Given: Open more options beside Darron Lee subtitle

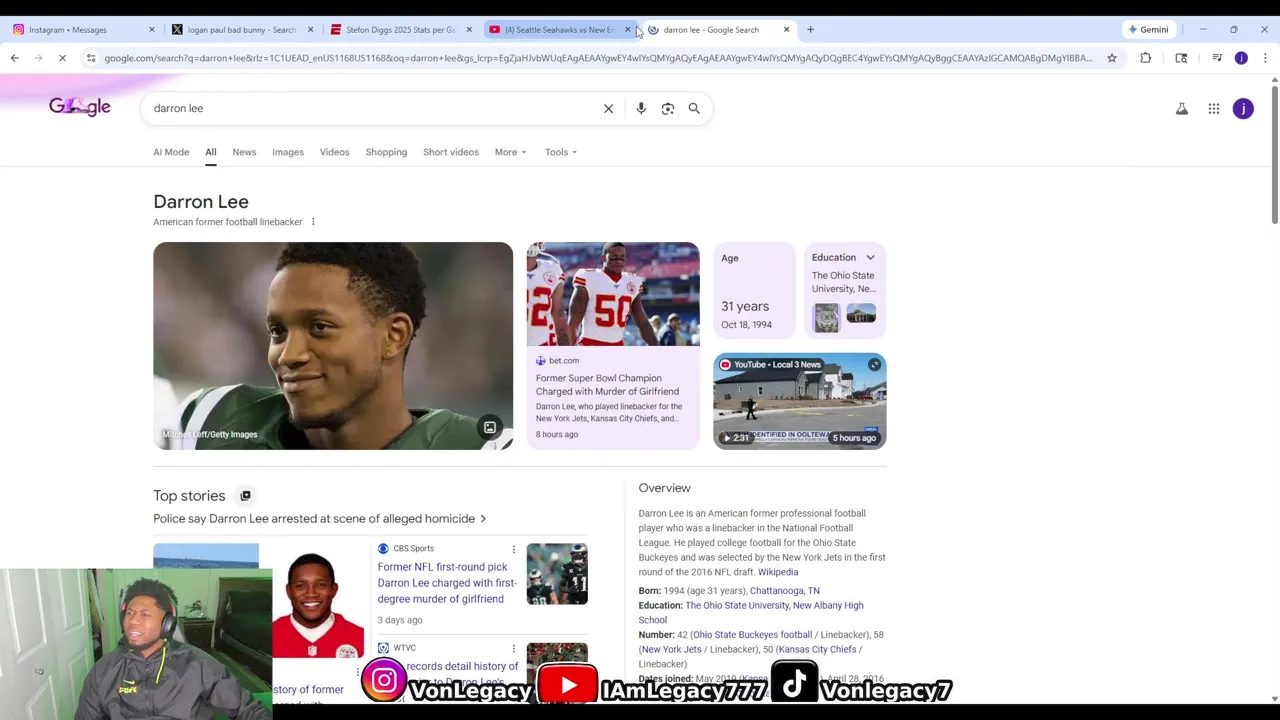Looking at the screenshot, I should pos(313,222).
